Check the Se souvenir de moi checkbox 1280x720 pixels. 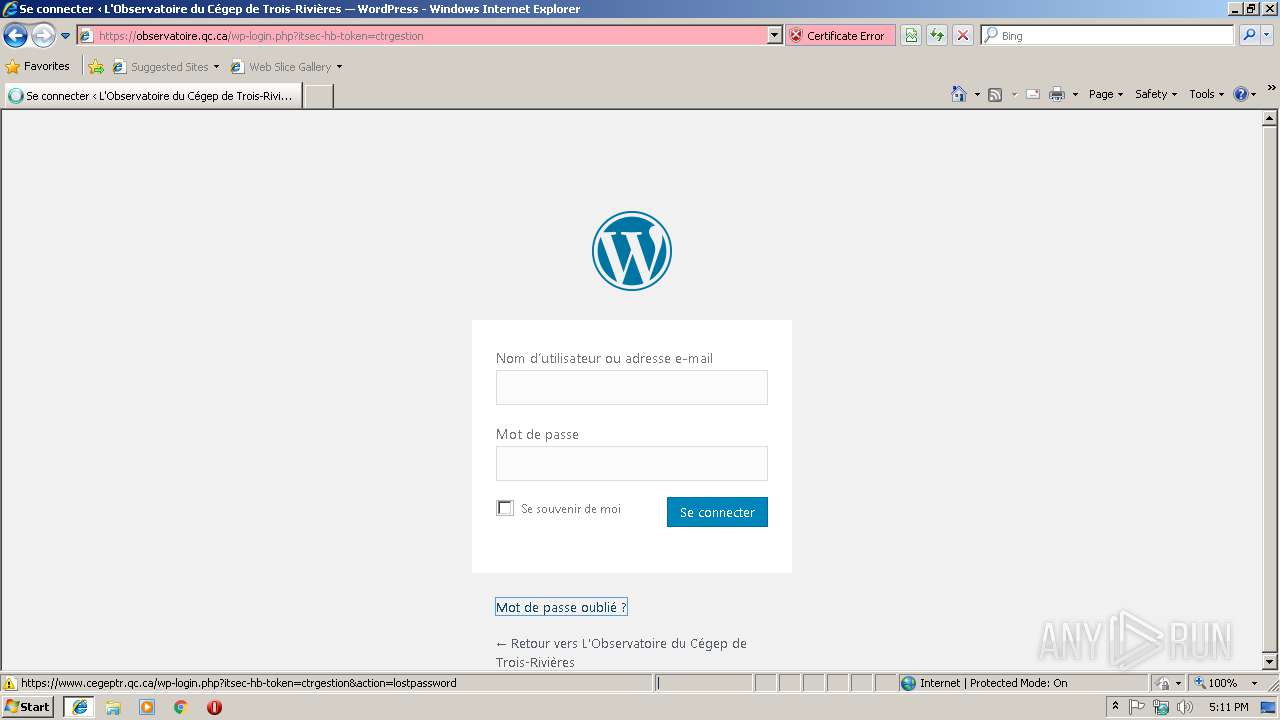505,508
